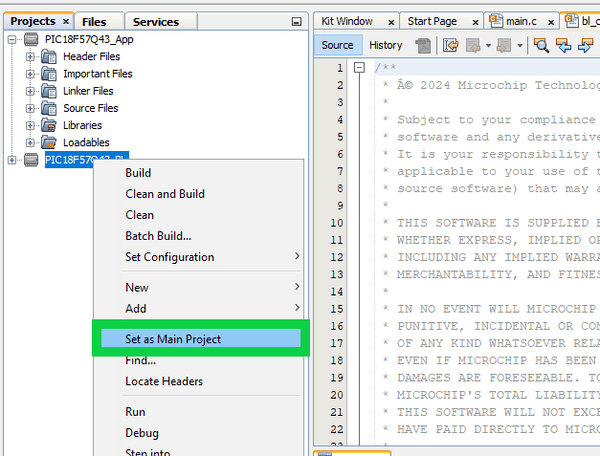Expand the Source Files folder
Viewport: 600px width, 456px height.
point(30,108)
